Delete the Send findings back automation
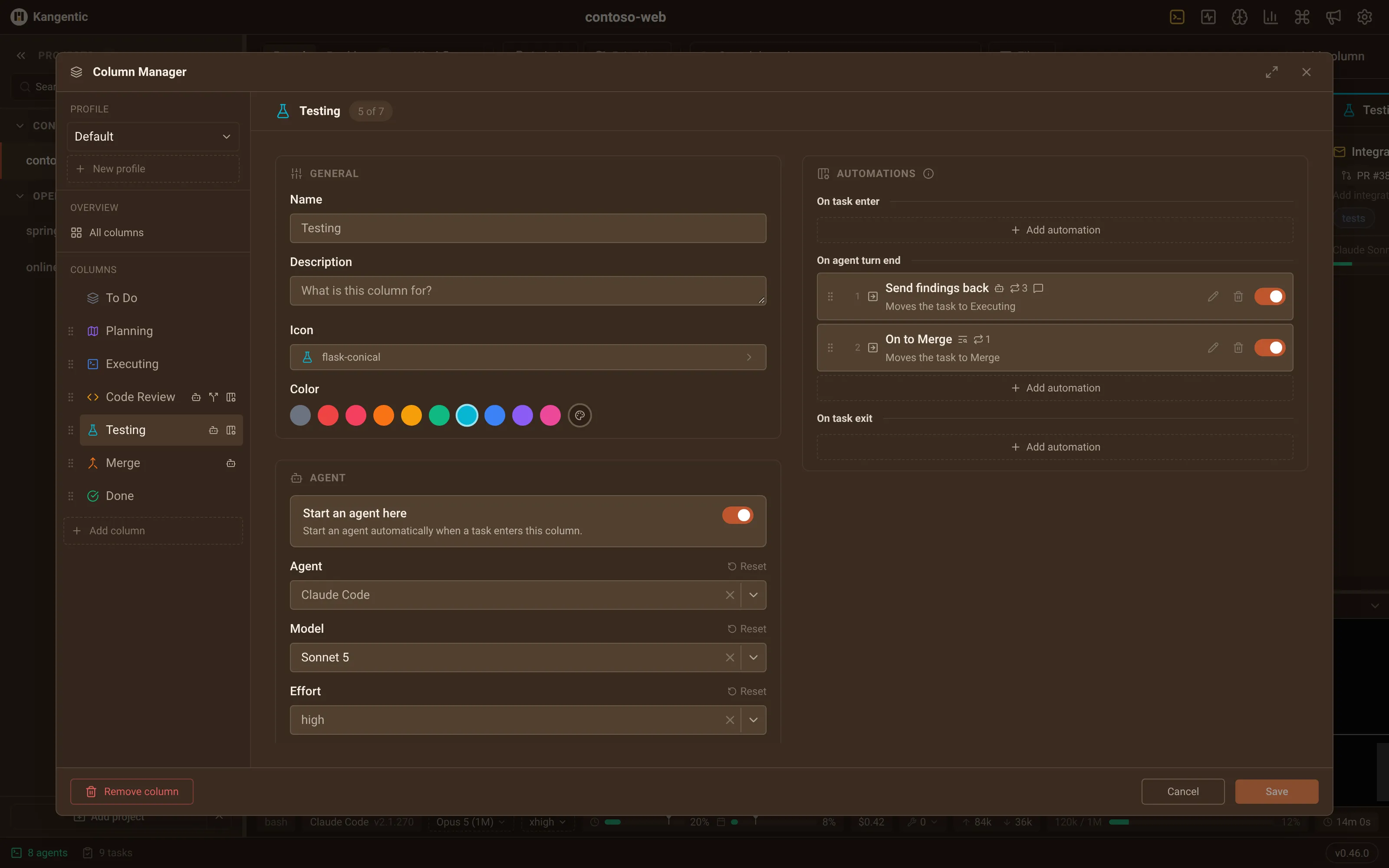This screenshot has height=868, width=1389. pyautogui.click(x=1238, y=296)
